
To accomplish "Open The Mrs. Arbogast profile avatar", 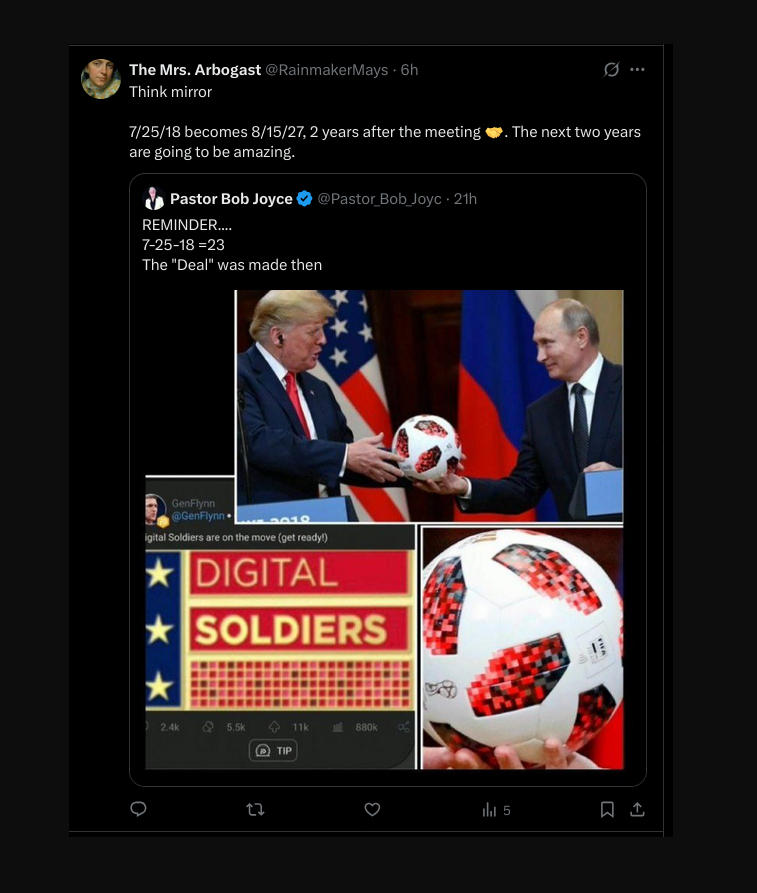I will pyautogui.click(x=101, y=79).
